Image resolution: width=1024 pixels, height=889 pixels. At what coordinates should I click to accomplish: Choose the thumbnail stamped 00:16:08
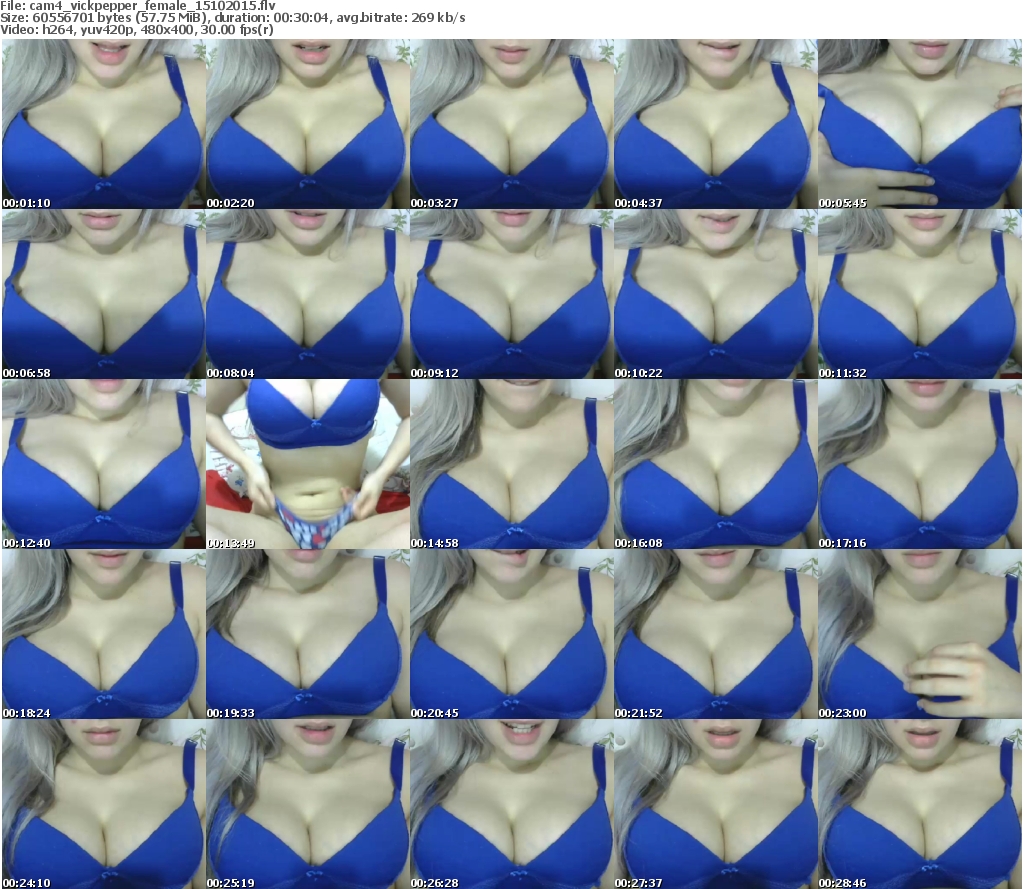(x=716, y=464)
